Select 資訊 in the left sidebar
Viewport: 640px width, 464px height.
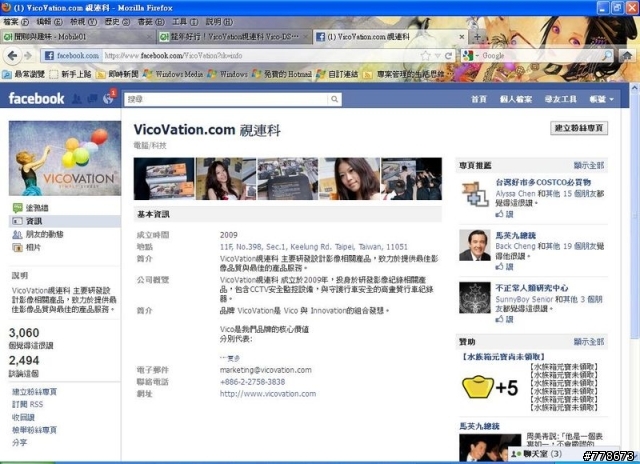tap(64, 221)
